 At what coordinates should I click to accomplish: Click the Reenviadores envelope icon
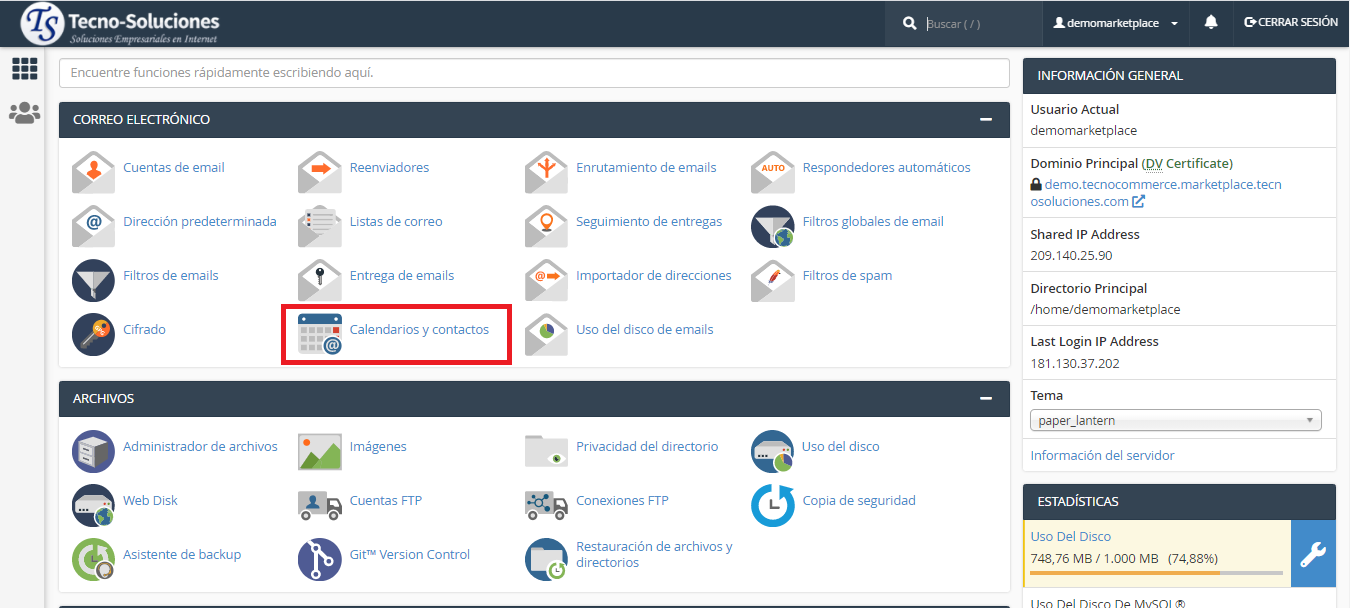pyautogui.click(x=320, y=172)
